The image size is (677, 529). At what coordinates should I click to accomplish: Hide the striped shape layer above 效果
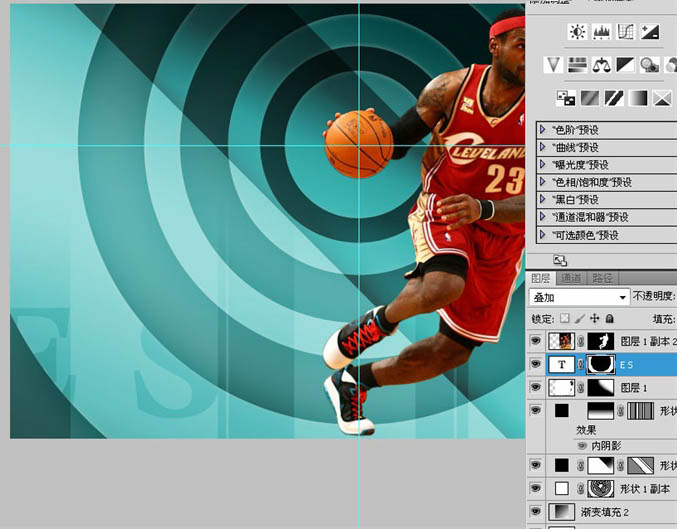tap(535, 410)
